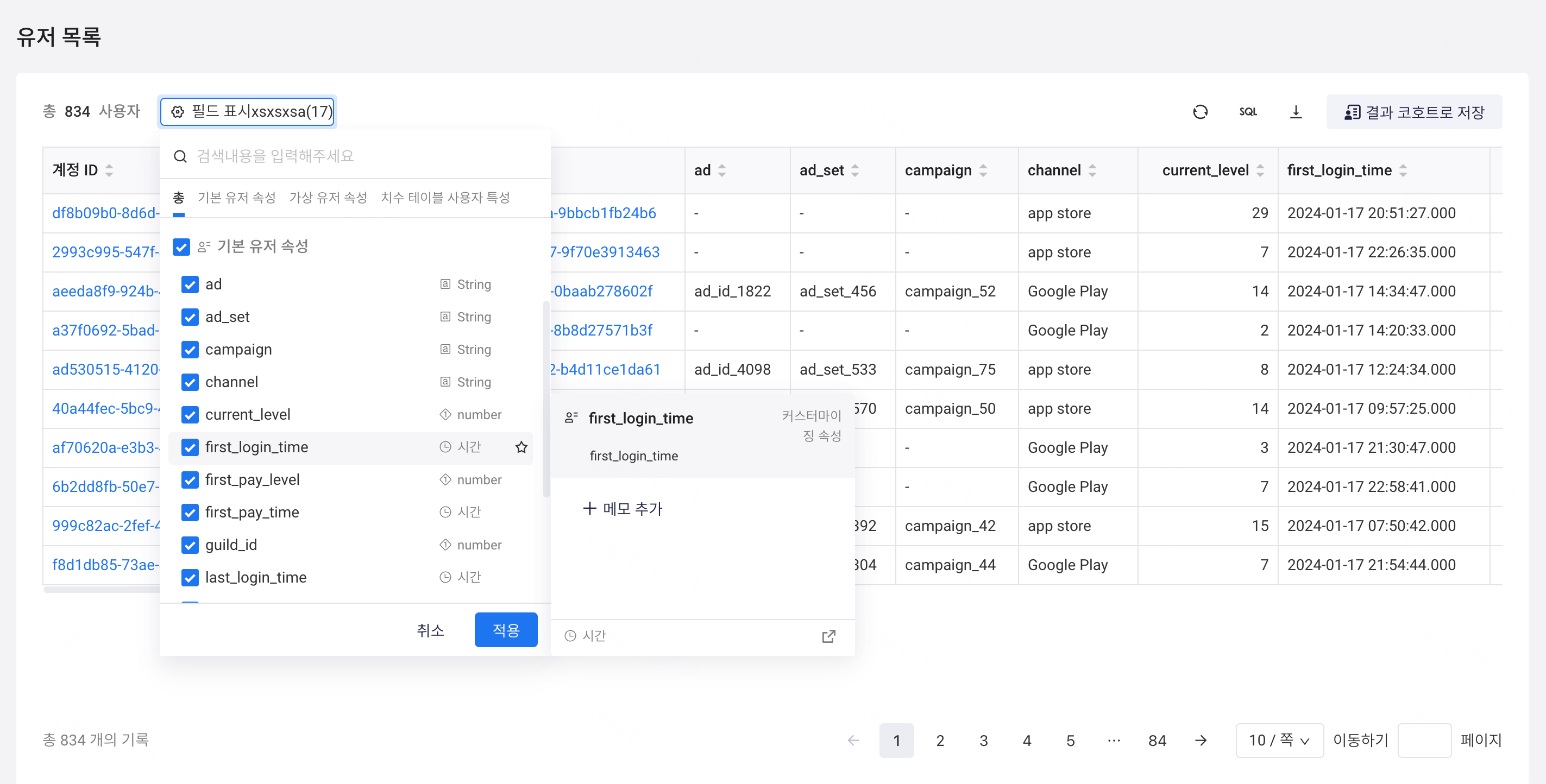Click the 적용 apply button
This screenshot has width=1546, height=784.
click(505, 630)
